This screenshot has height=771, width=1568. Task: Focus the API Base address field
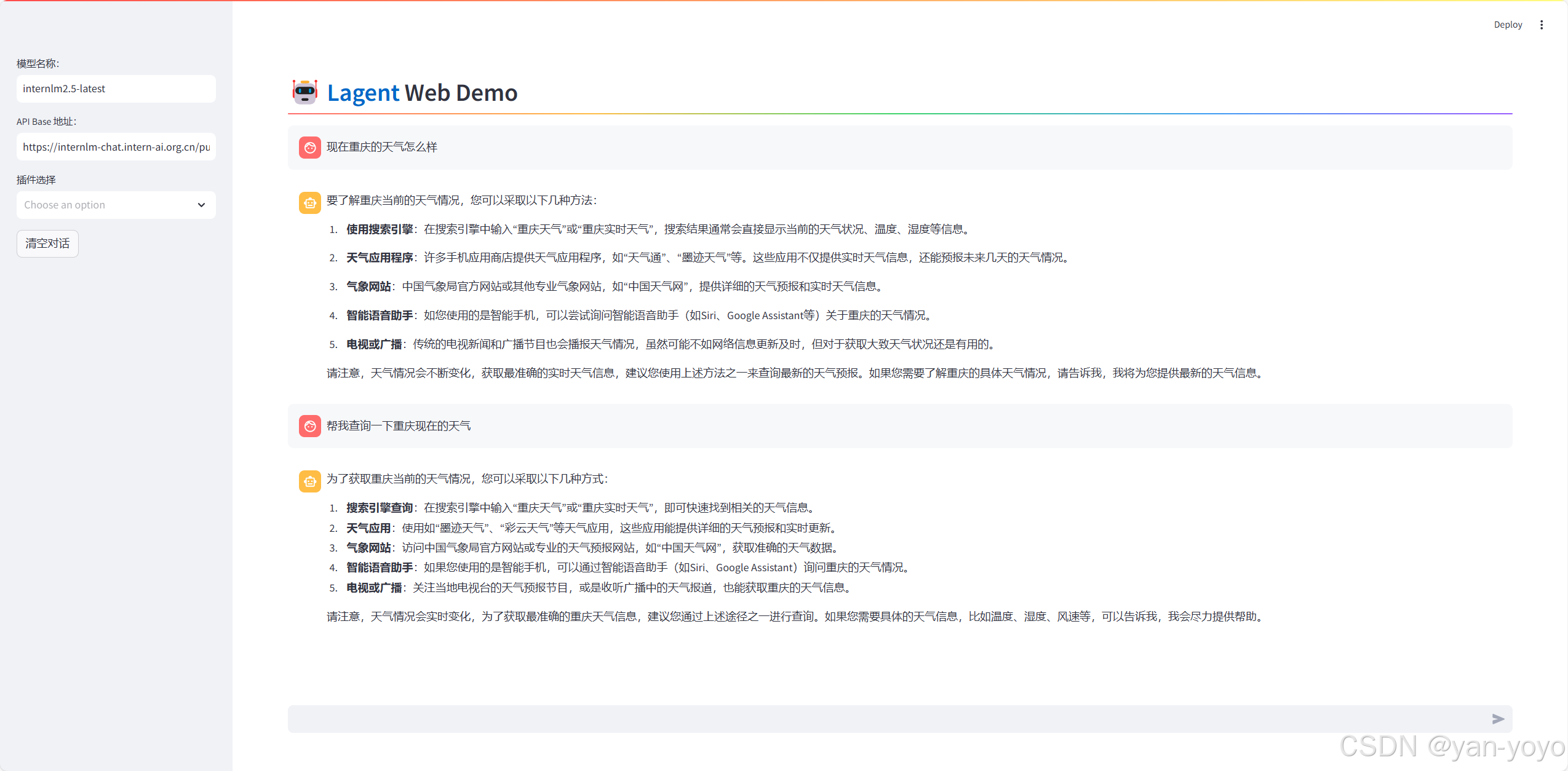(116, 147)
